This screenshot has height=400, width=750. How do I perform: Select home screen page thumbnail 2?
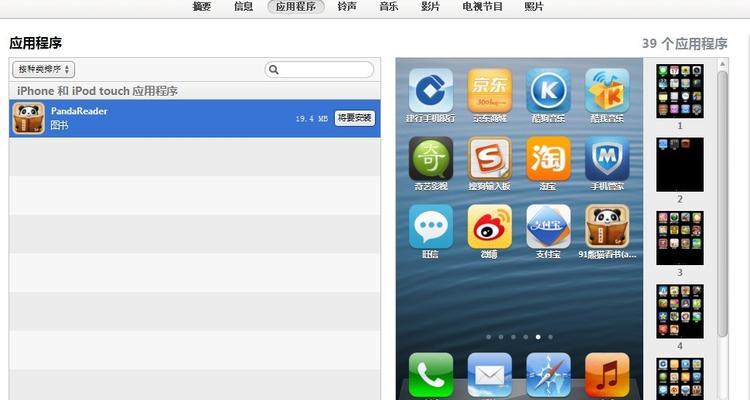[x=680, y=165]
